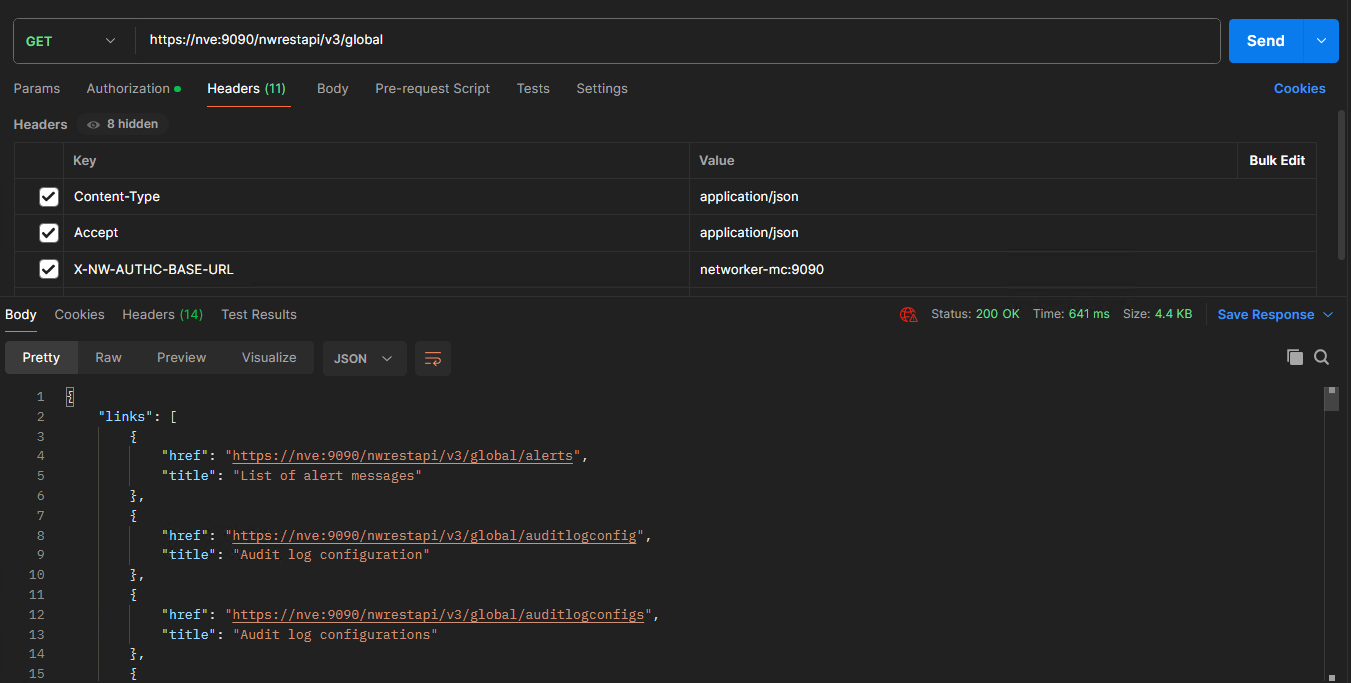The image size is (1351, 683).
Task: Open the Cookies link at top right
Action: [x=1299, y=88]
